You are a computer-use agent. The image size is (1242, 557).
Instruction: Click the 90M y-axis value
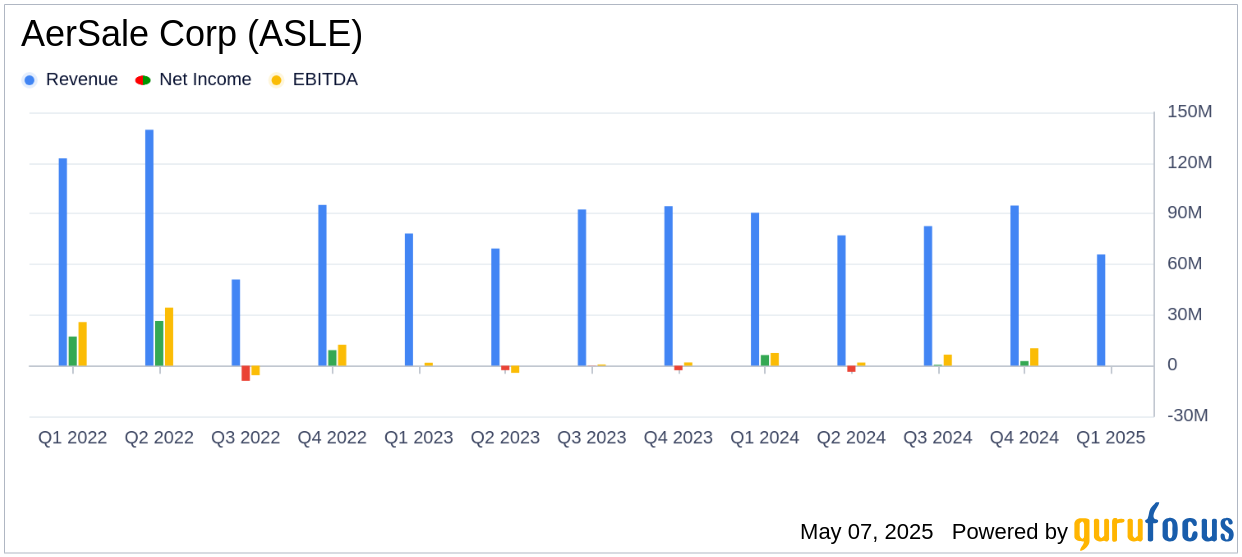[1185, 213]
